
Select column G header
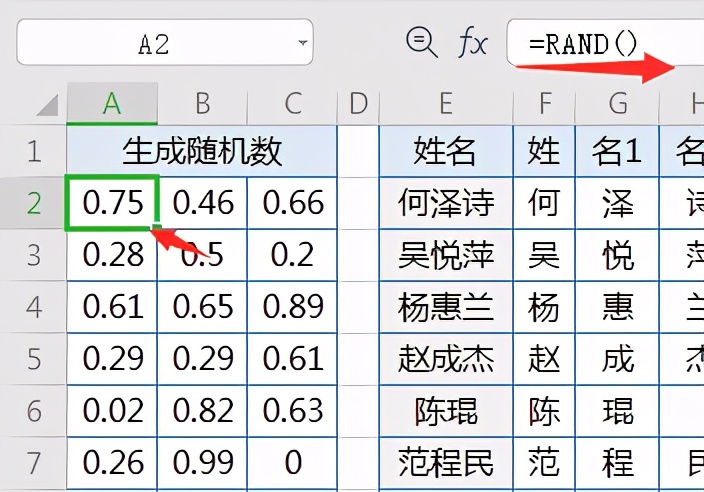click(x=617, y=103)
